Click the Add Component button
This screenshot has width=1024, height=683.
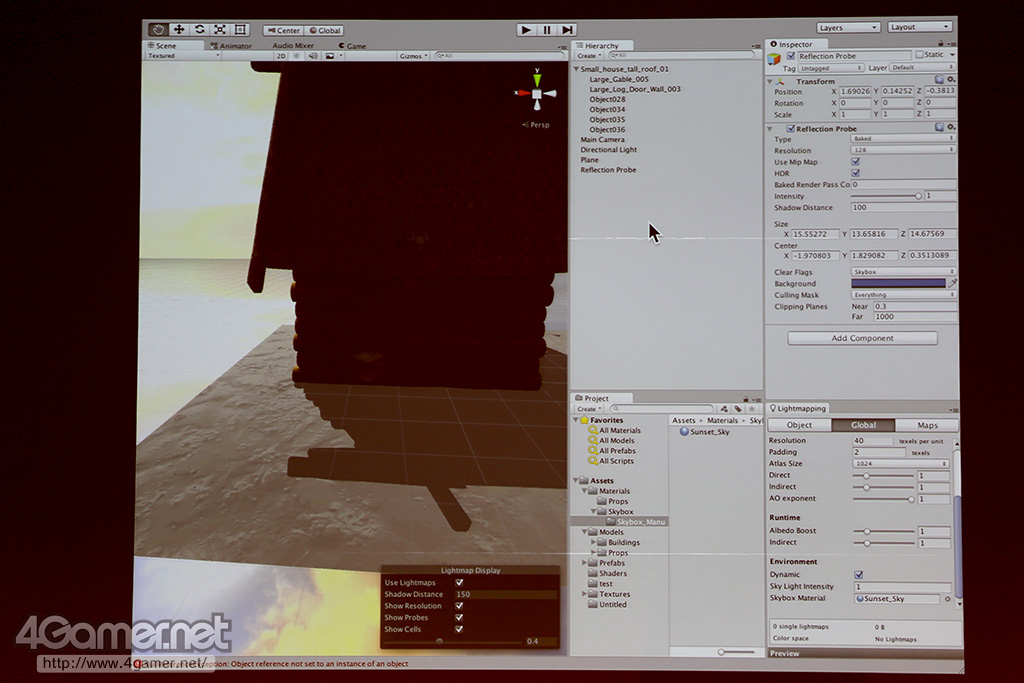click(x=862, y=338)
